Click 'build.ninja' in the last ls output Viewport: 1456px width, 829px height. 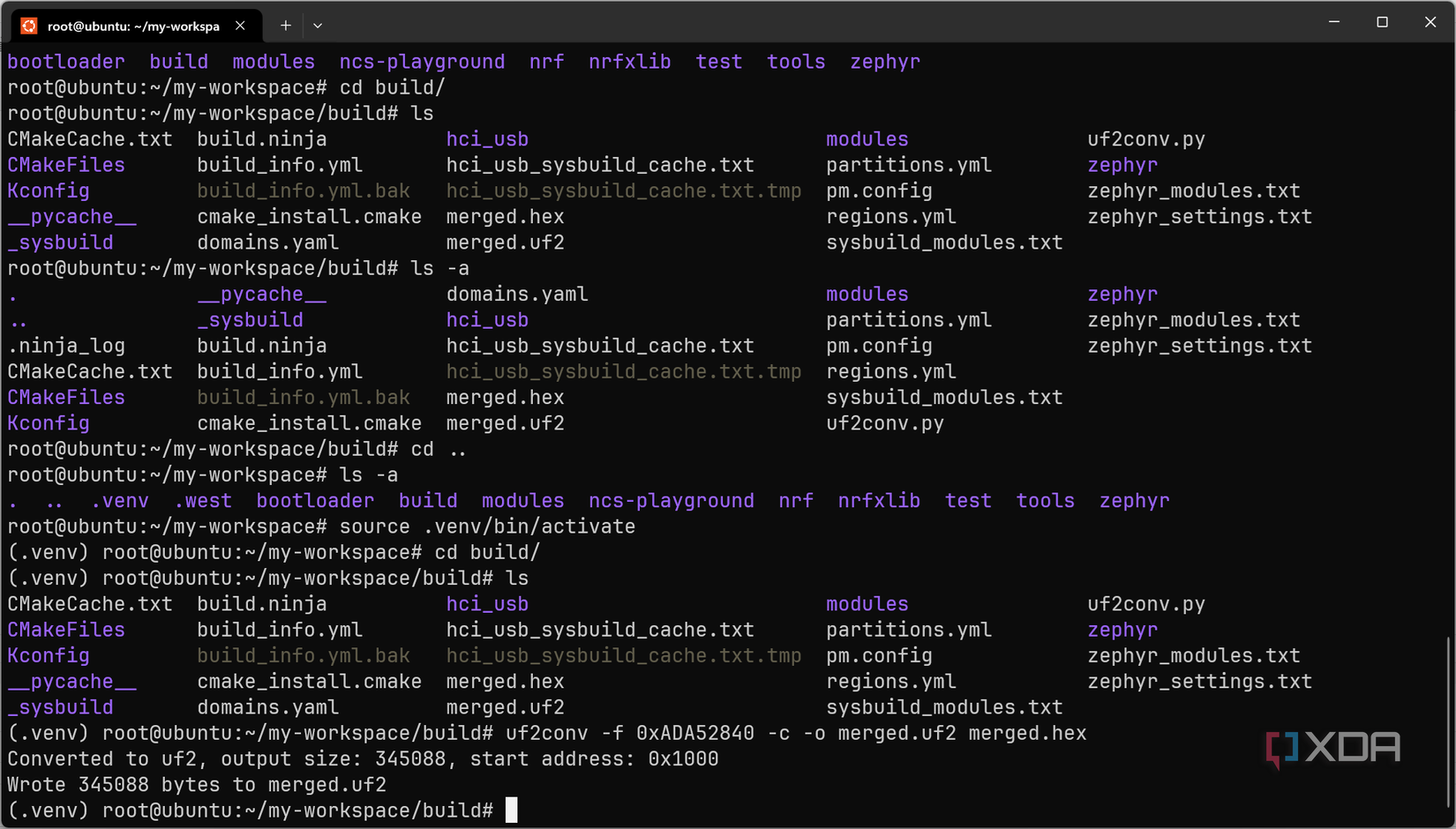[x=262, y=604]
